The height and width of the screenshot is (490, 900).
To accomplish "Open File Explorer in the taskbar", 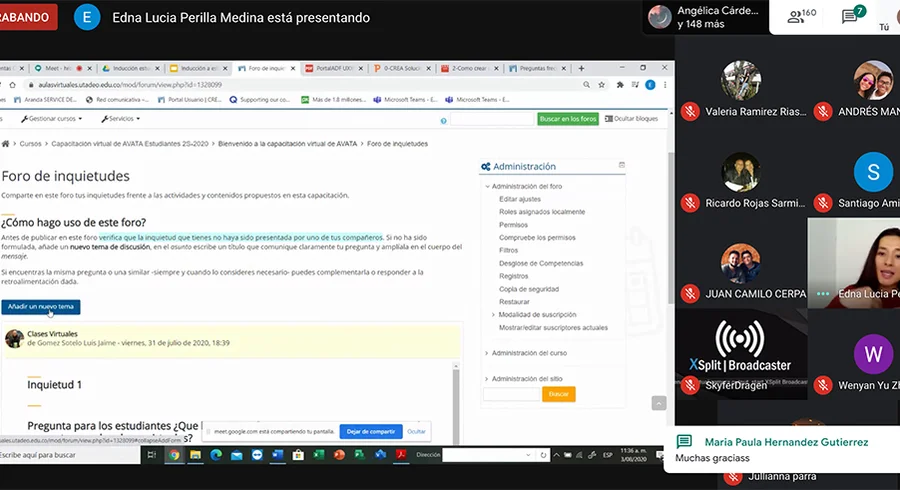I will point(195,455).
